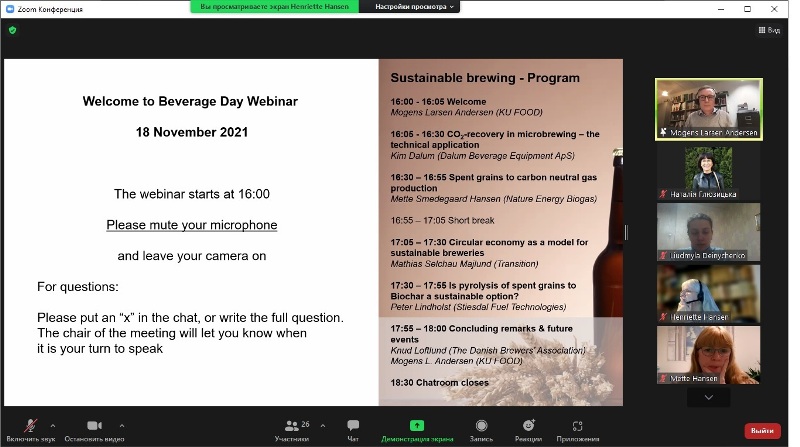Click green encryption shield icon
Screen dimensions: 800x447
[x=13, y=30]
